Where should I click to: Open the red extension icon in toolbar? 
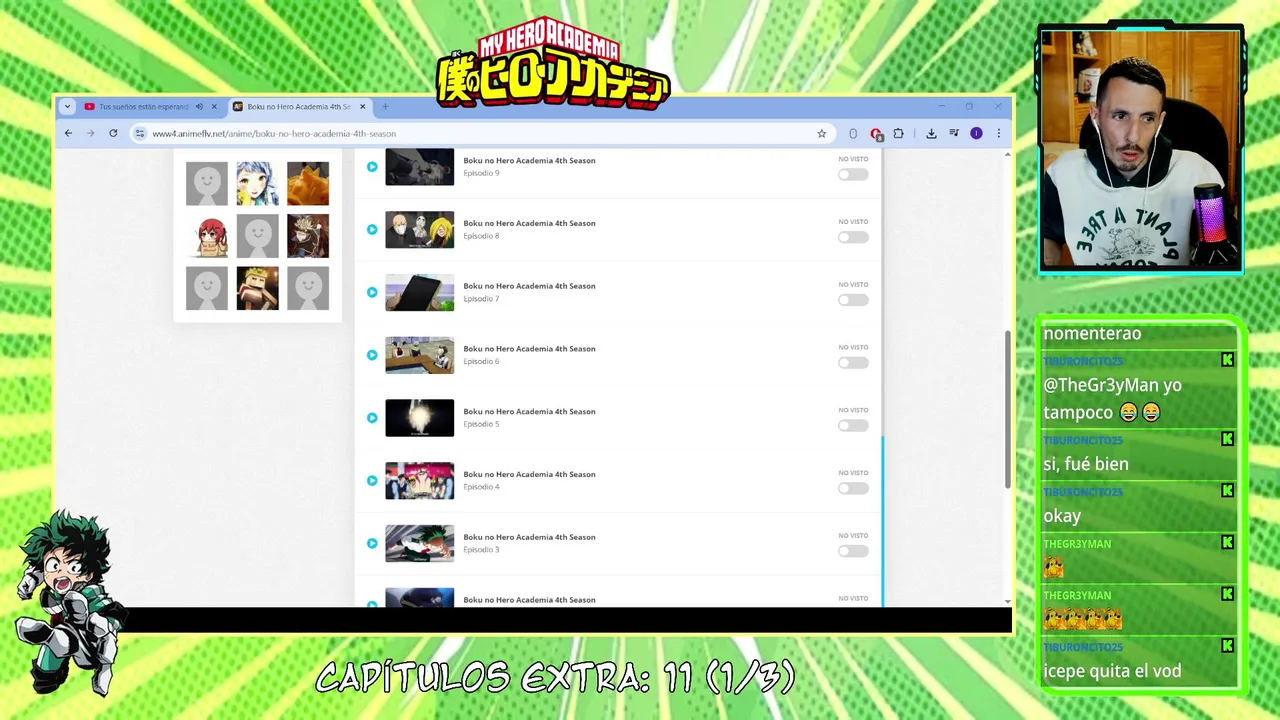point(876,133)
